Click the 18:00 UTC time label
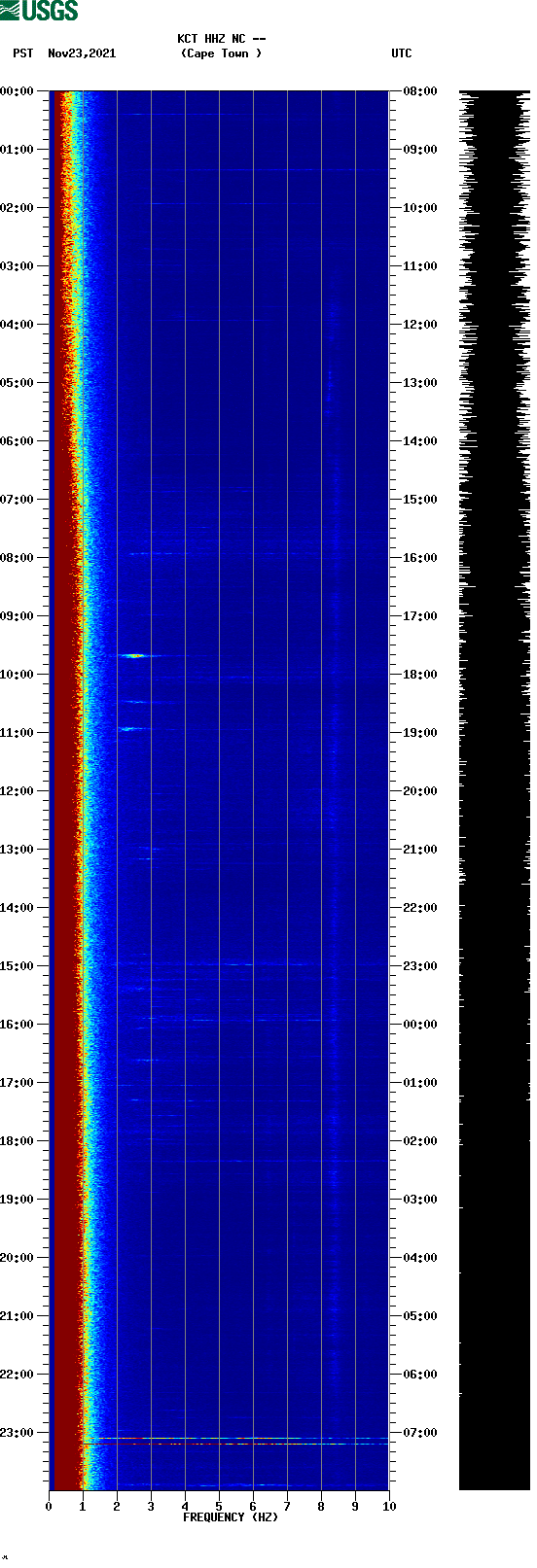 pos(419,675)
